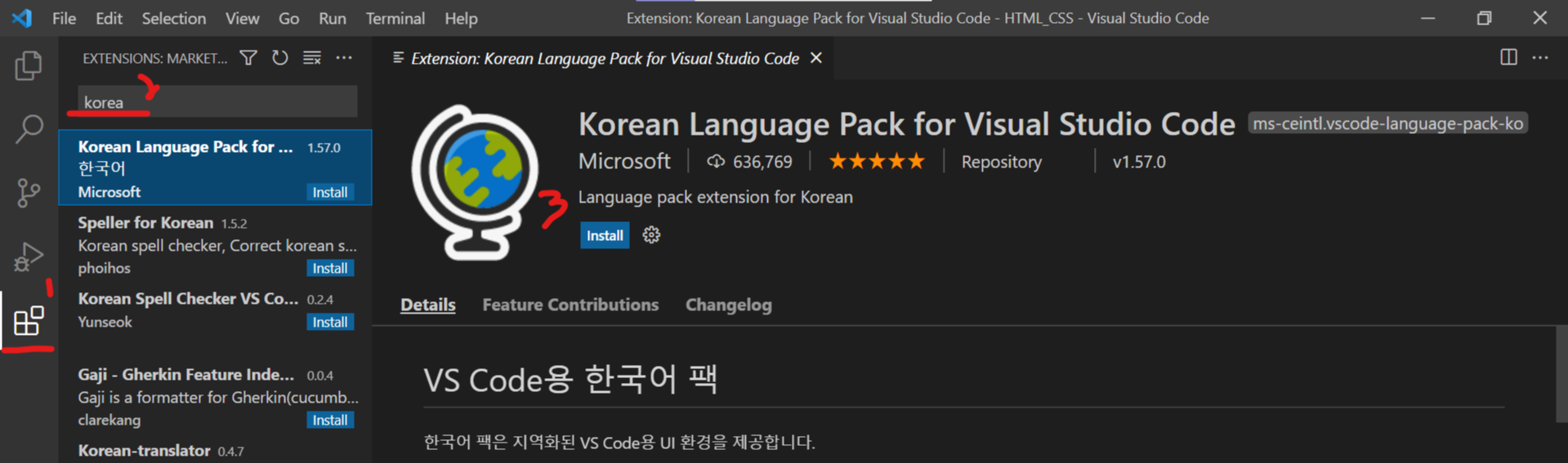This screenshot has height=463, width=1568.
Task: Click phoihos publisher name
Action: pyautogui.click(x=104, y=268)
